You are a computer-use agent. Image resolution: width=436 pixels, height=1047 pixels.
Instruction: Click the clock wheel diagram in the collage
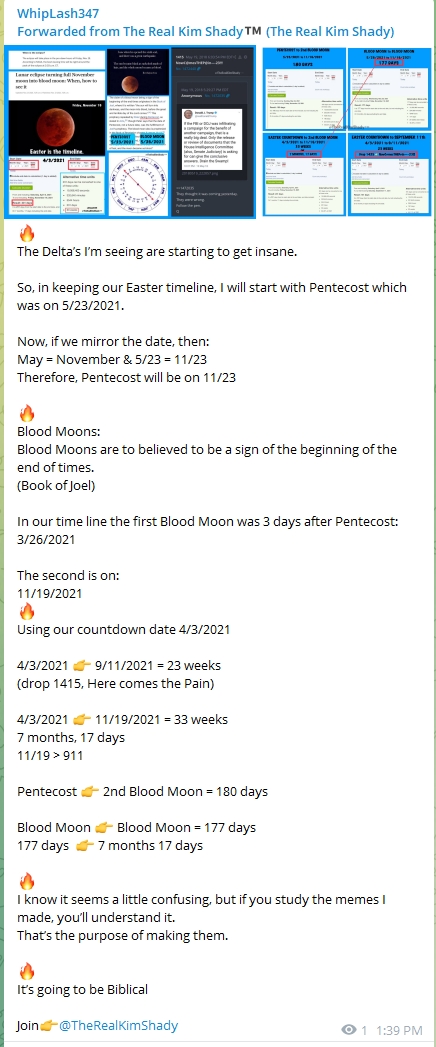coord(139,188)
